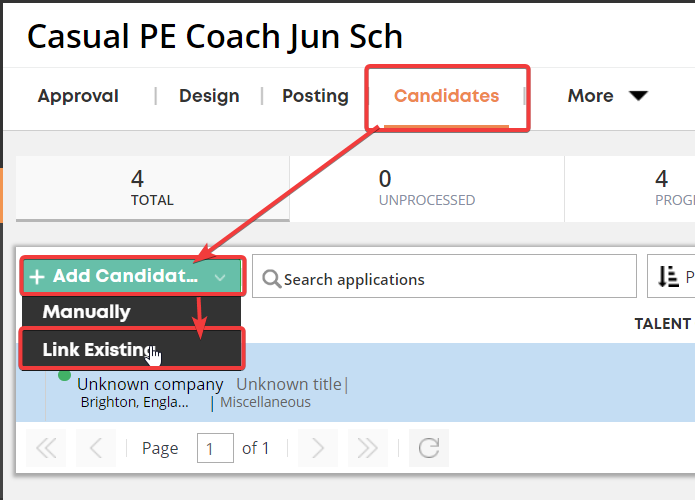Refresh the candidates list

click(x=429, y=448)
